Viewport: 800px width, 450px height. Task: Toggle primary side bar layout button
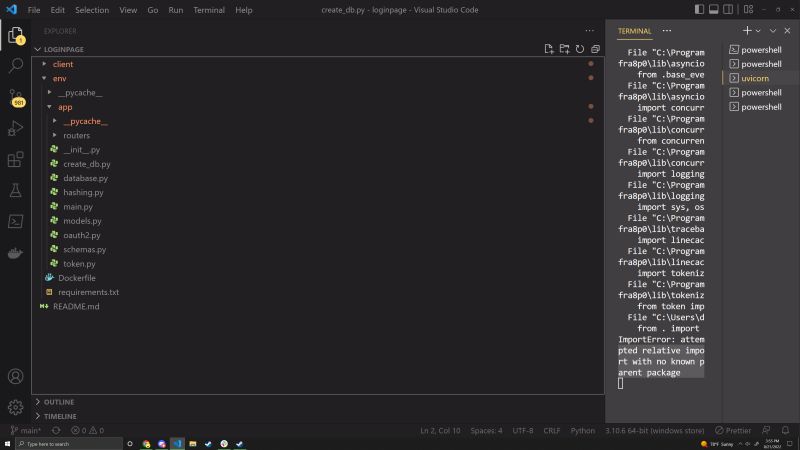click(699, 9)
